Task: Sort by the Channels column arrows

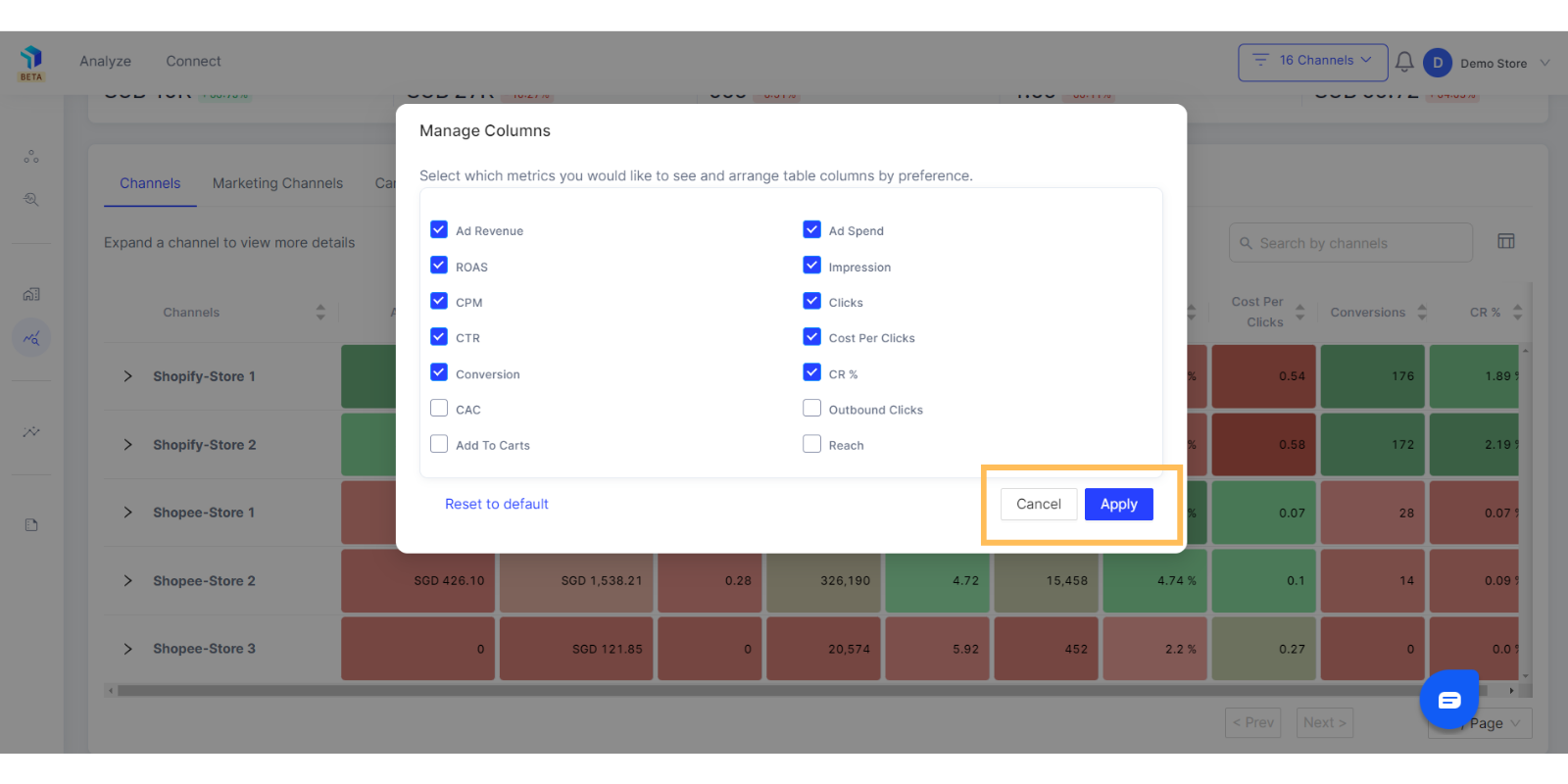Action: 320,313
